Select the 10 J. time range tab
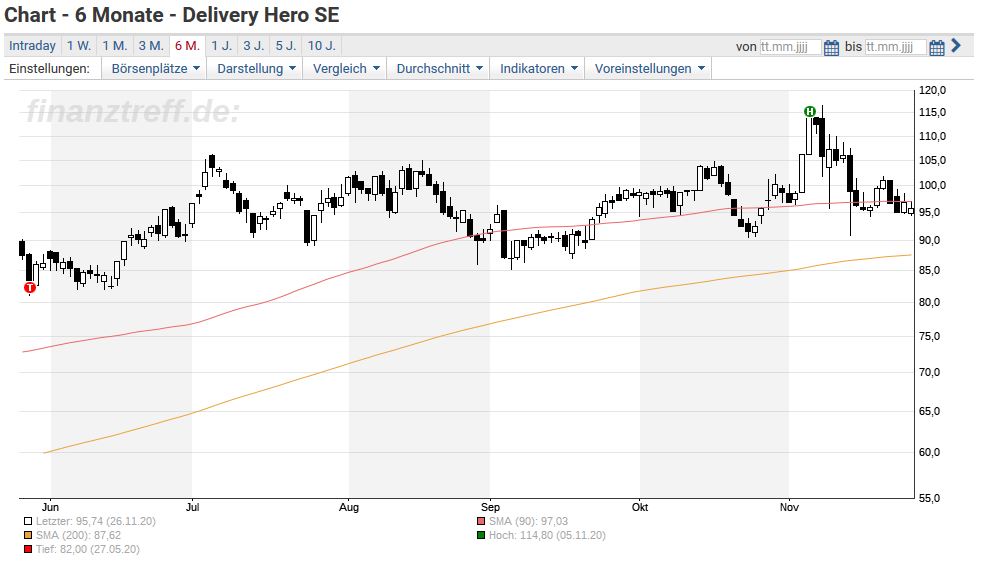 click(x=322, y=46)
